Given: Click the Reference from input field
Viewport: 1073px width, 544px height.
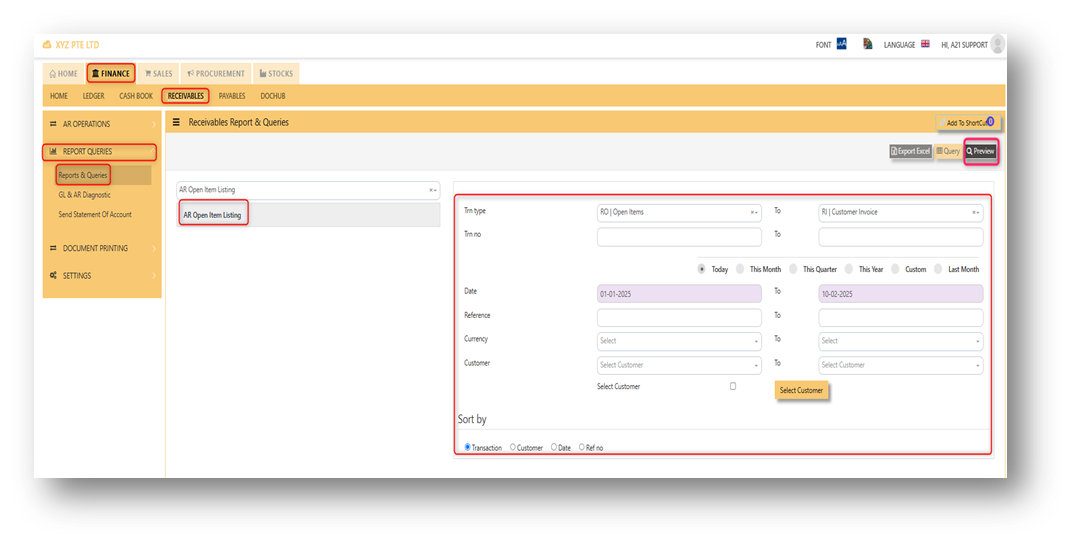Looking at the screenshot, I should click(679, 318).
